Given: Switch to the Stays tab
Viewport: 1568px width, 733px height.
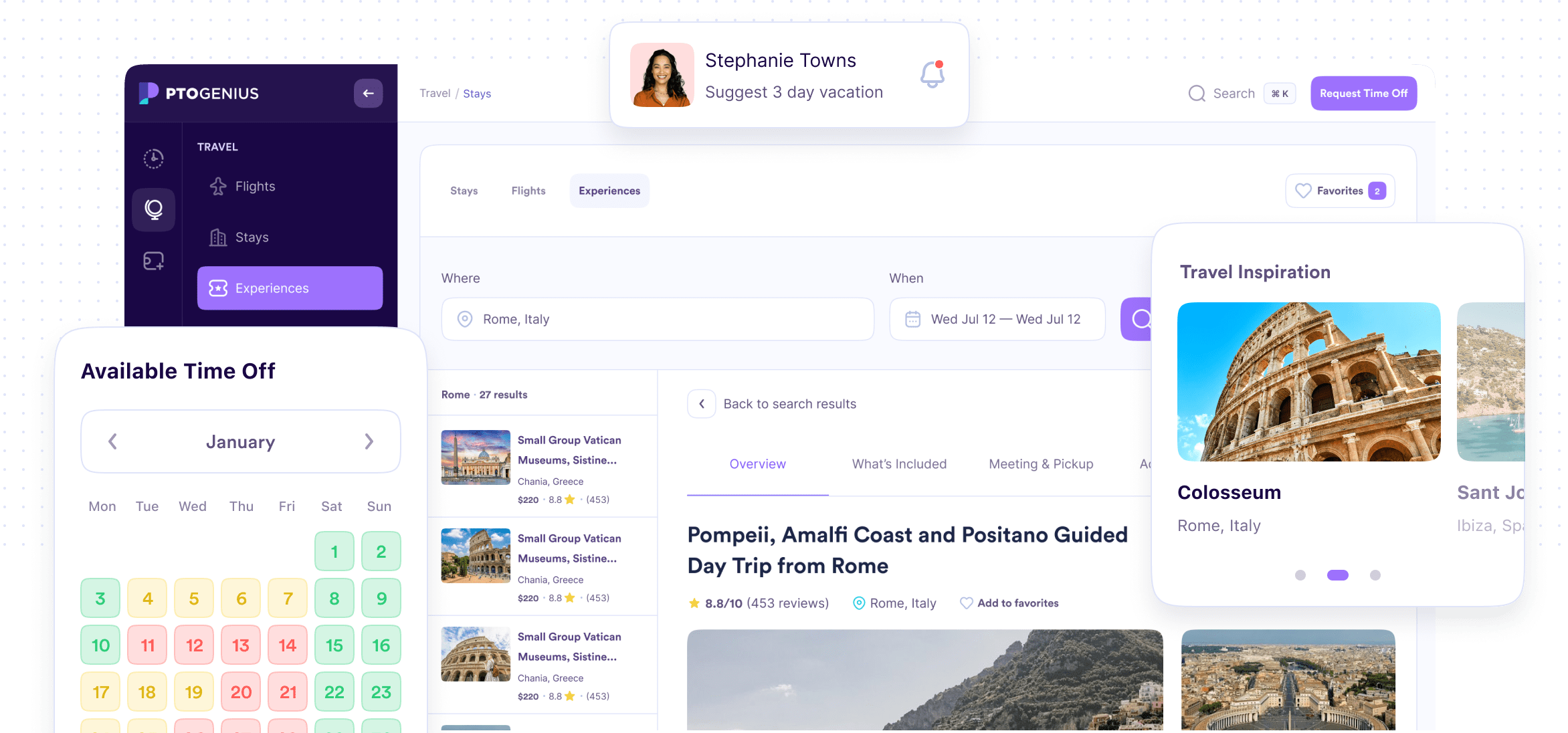Looking at the screenshot, I should 464,191.
